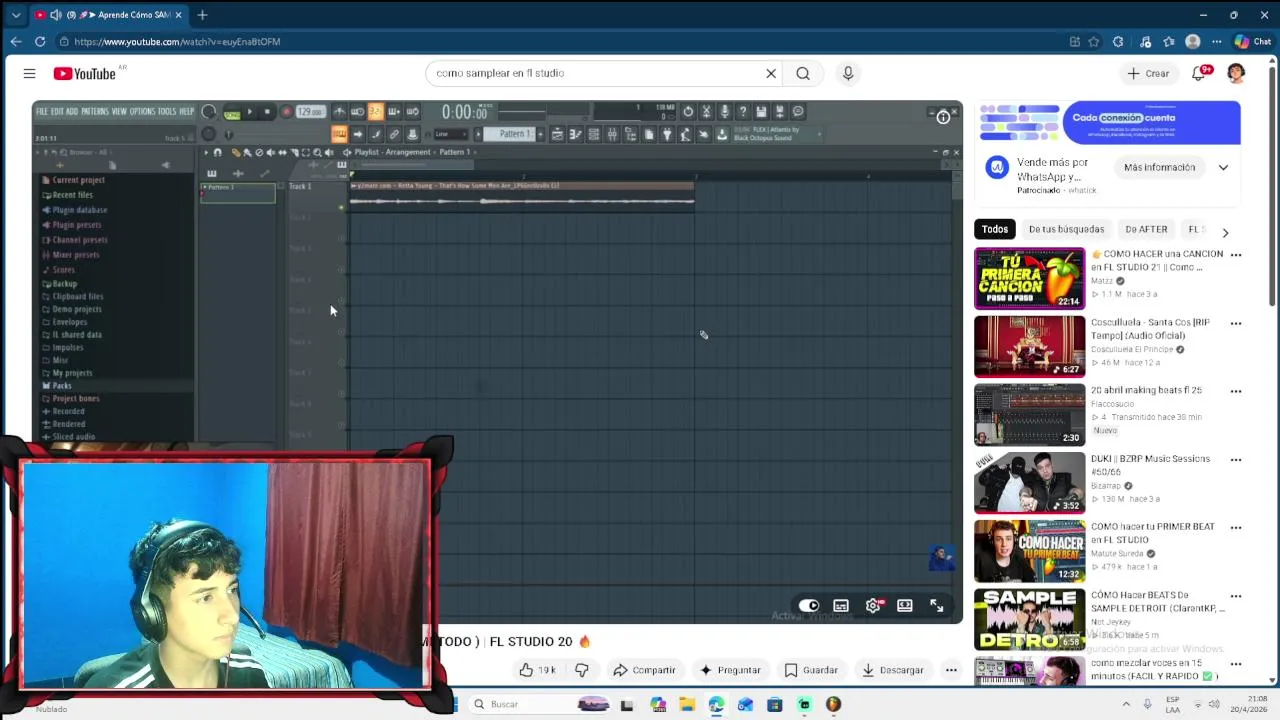Open the tab list dropdown arrow
1280x720 pixels.
click(x=15, y=15)
